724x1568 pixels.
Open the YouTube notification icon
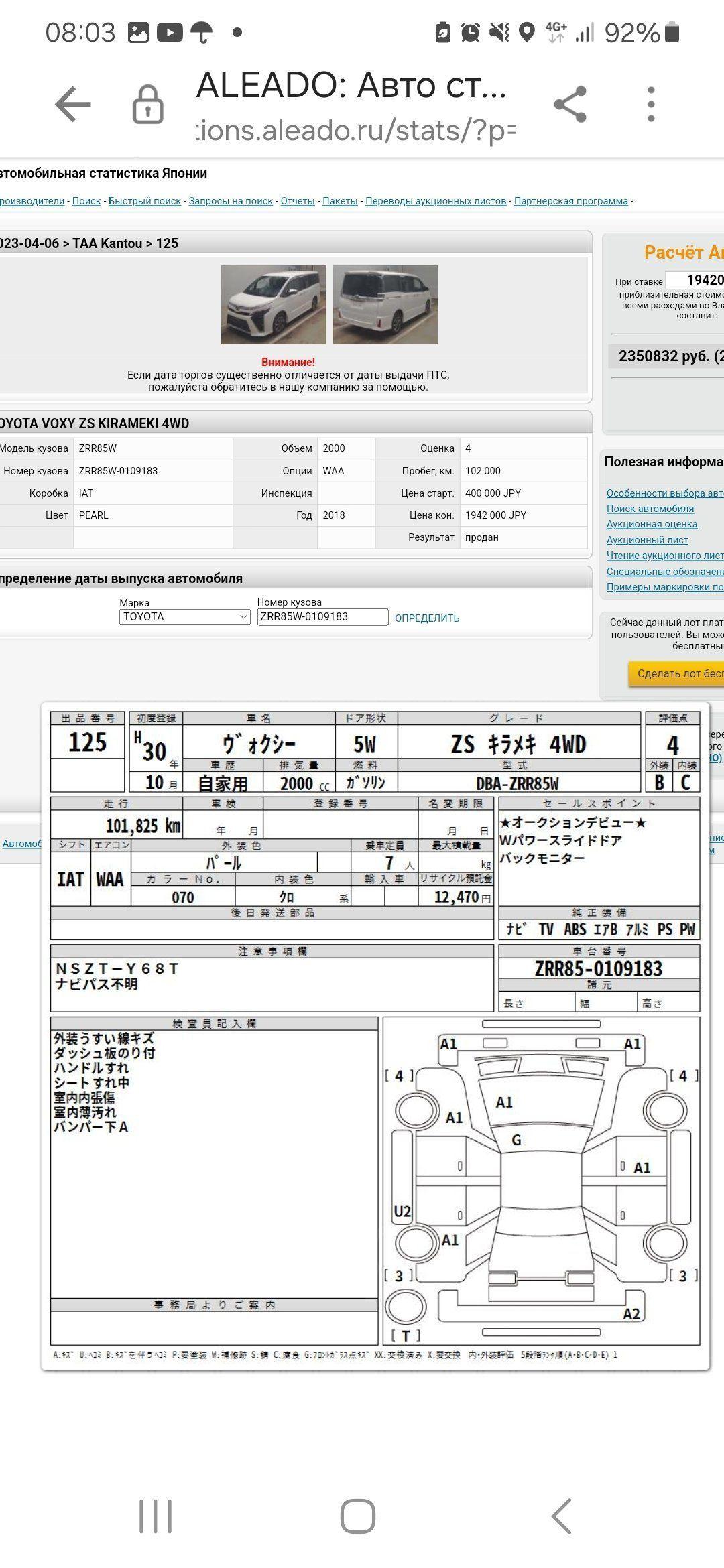(170, 32)
